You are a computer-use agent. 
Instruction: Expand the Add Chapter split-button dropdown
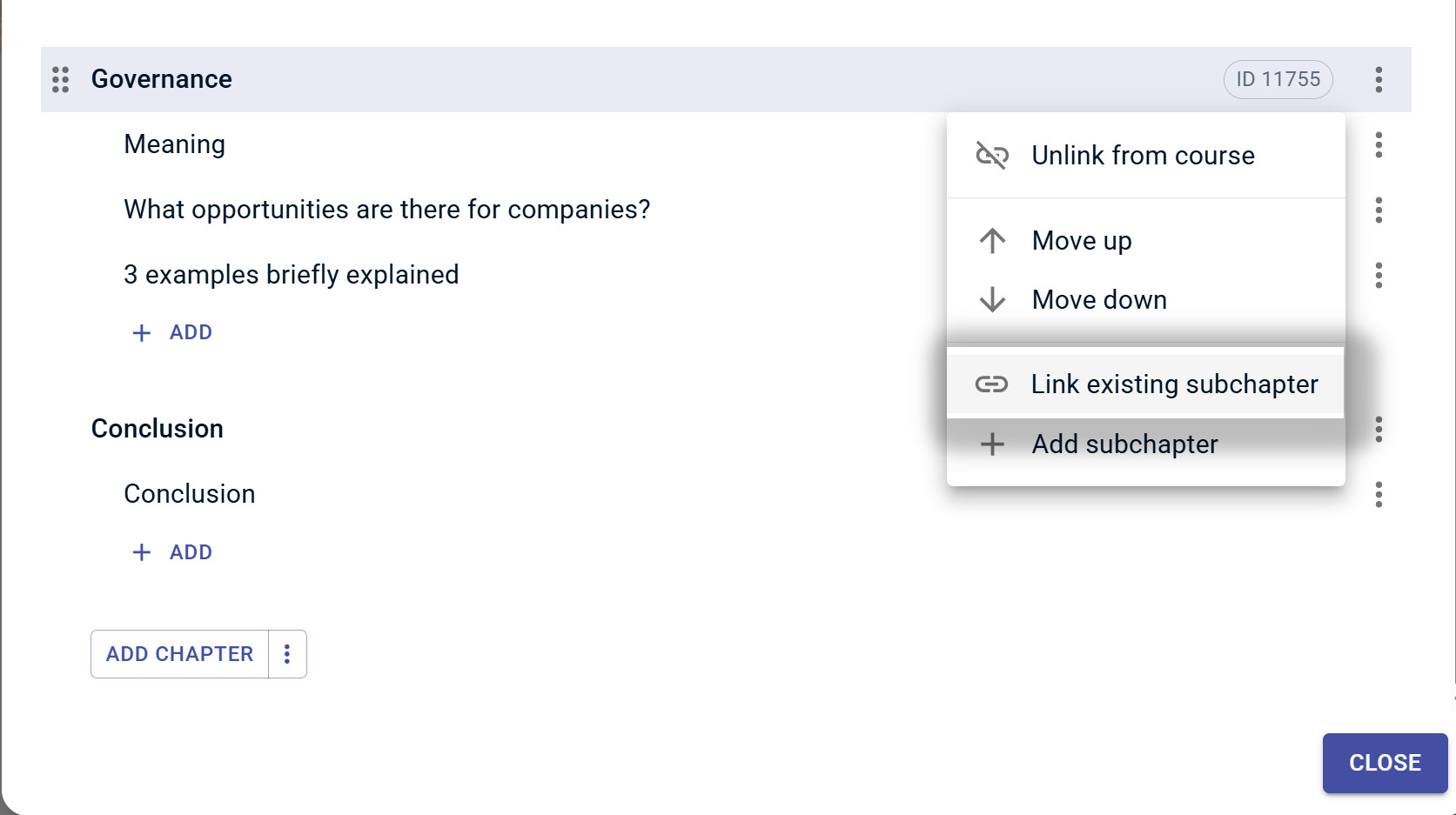[x=287, y=654]
